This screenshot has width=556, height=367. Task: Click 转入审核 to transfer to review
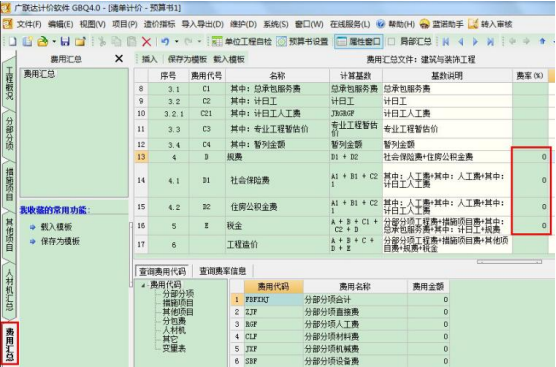coord(490,24)
